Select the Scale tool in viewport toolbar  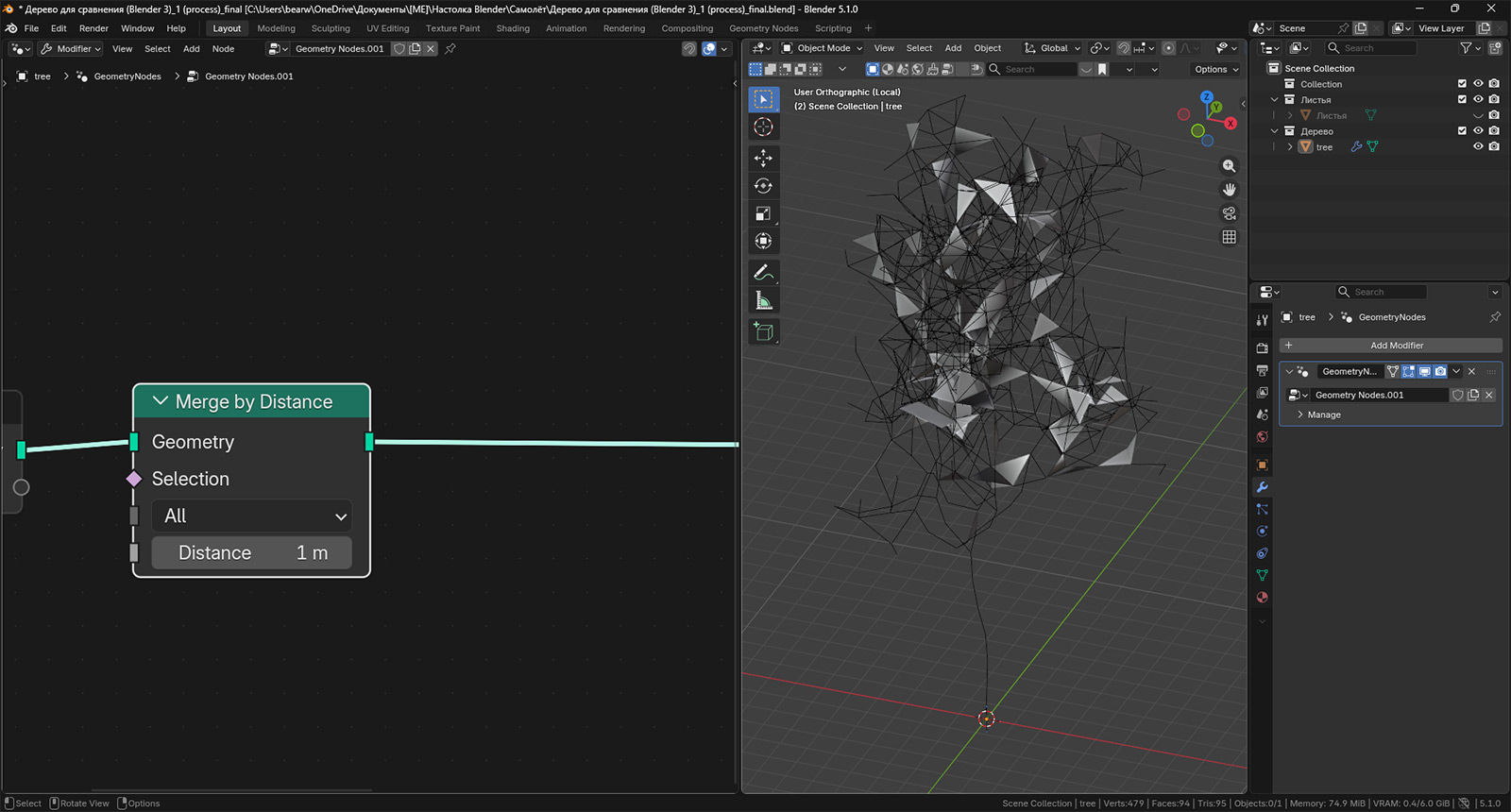[x=763, y=213]
